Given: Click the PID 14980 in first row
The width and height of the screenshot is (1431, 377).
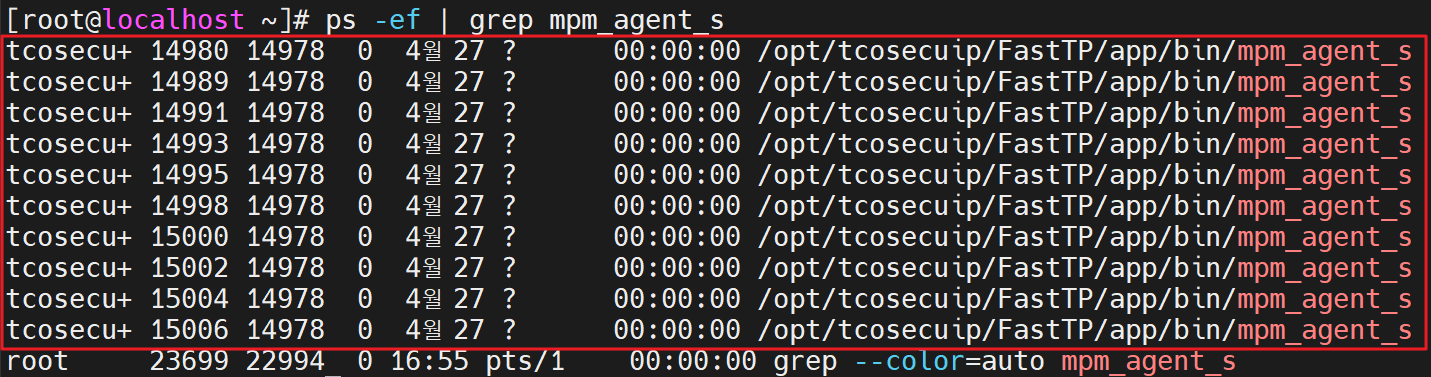Looking at the screenshot, I should click(x=189, y=51).
